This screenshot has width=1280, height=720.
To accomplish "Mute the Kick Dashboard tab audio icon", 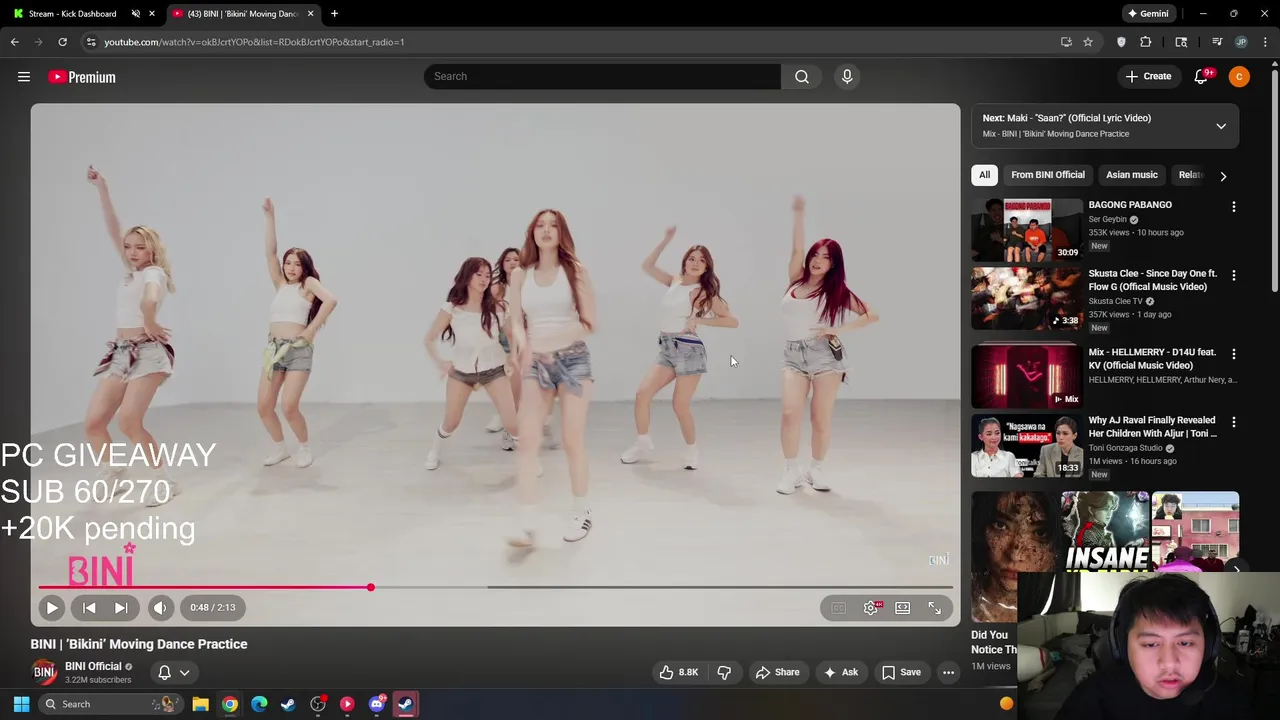I will pyautogui.click(x=136, y=14).
